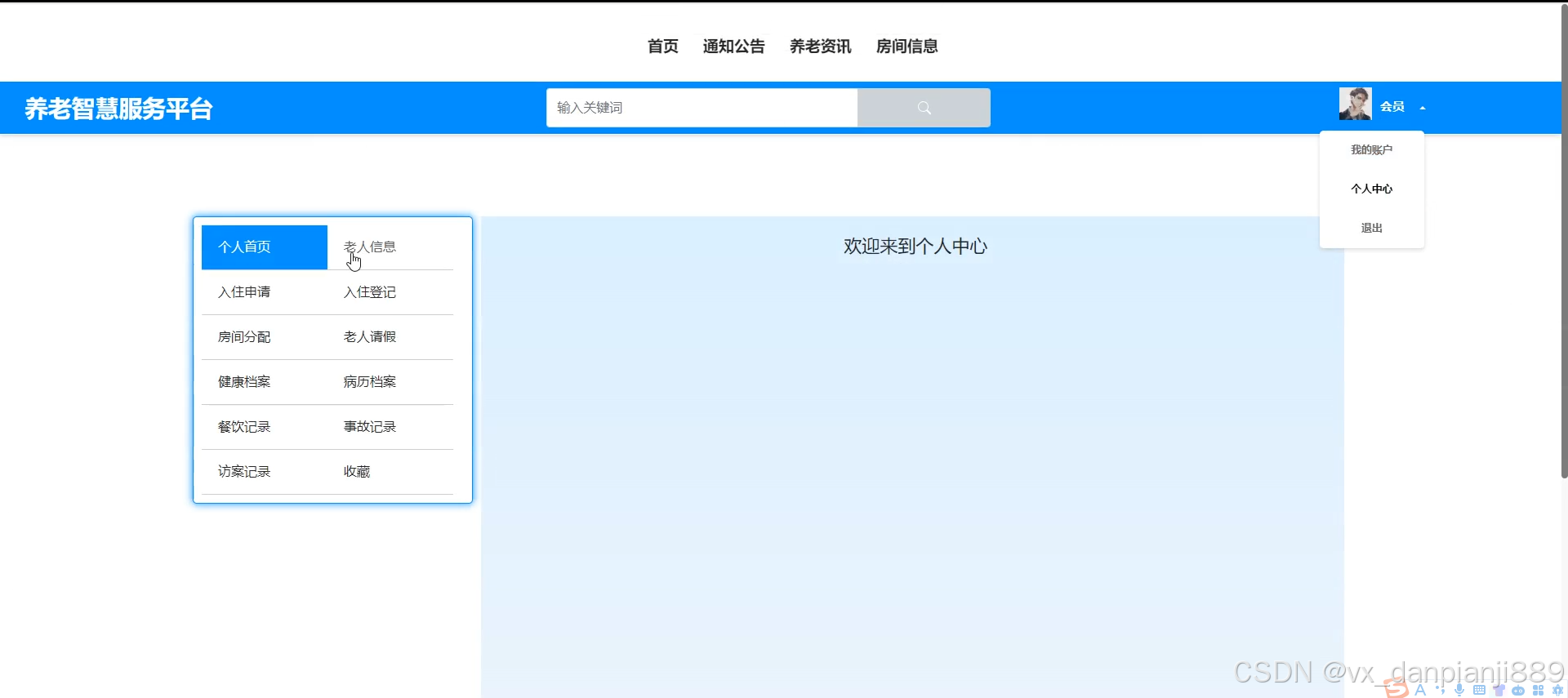
Task: Click the 欢迎来到个人中心 heading text
Action: click(915, 247)
